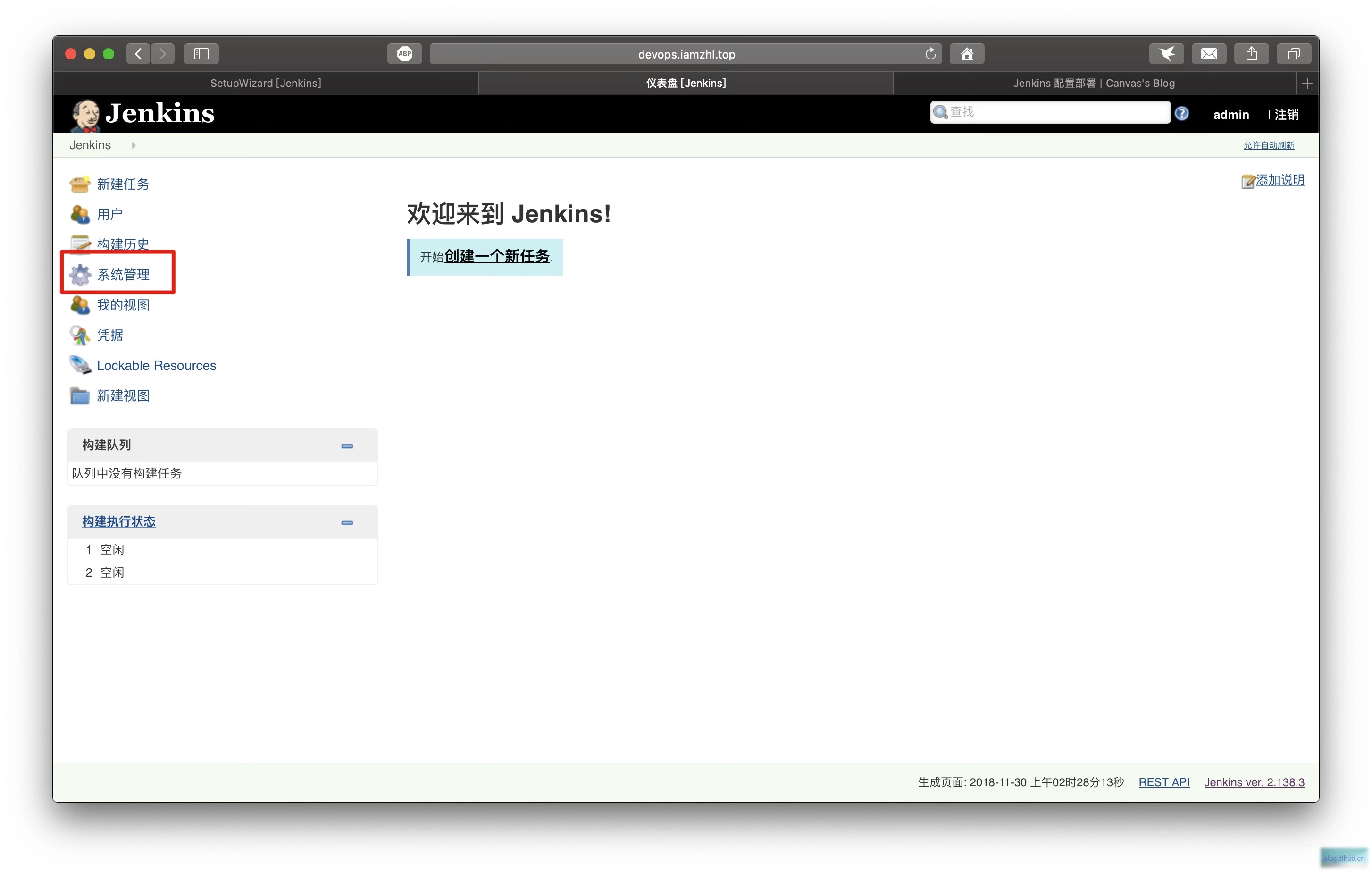This screenshot has width=1372, height=872.
Task: Click the devops.iamzhl.top address bar
Action: (x=686, y=54)
